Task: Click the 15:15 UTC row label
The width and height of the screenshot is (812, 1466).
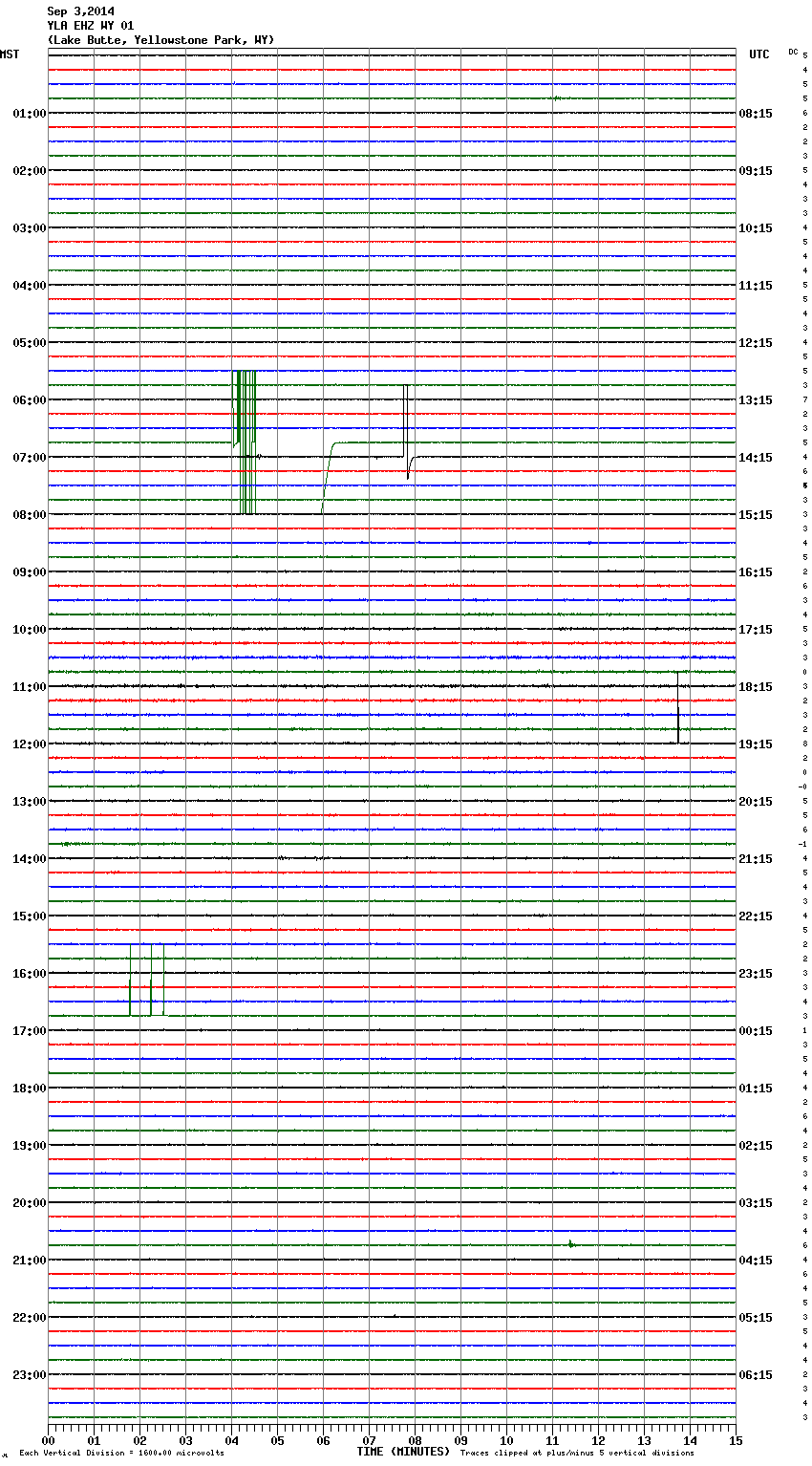Action: click(x=756, y=515)
